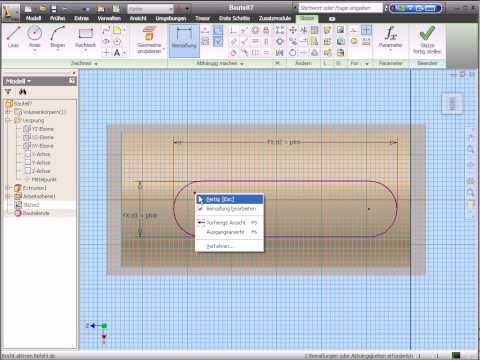Select the Kreis circle tool
480x360 pixels.
click(x=35, y=36)
